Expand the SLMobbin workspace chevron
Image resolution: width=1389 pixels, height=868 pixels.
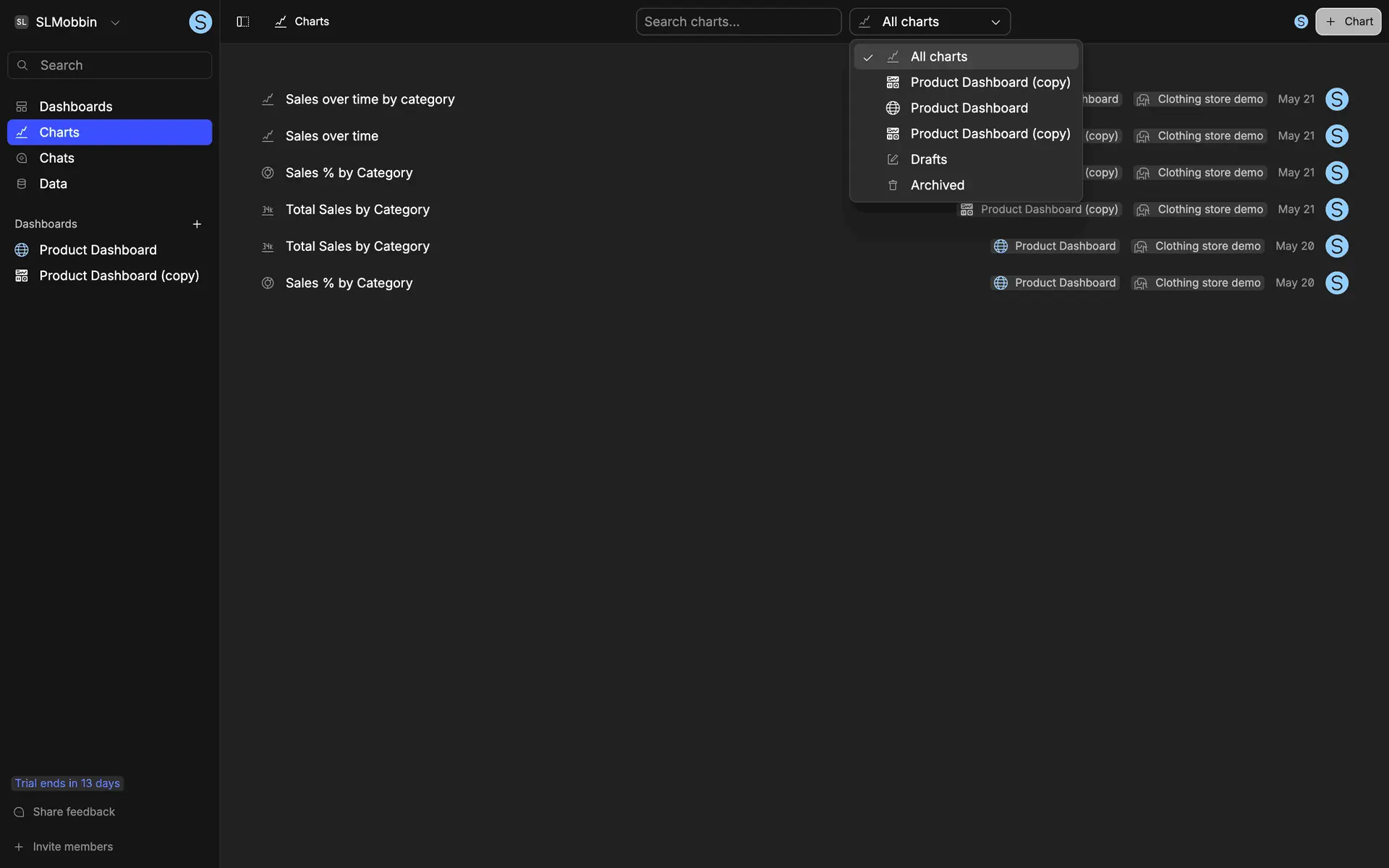pos(115,22)
